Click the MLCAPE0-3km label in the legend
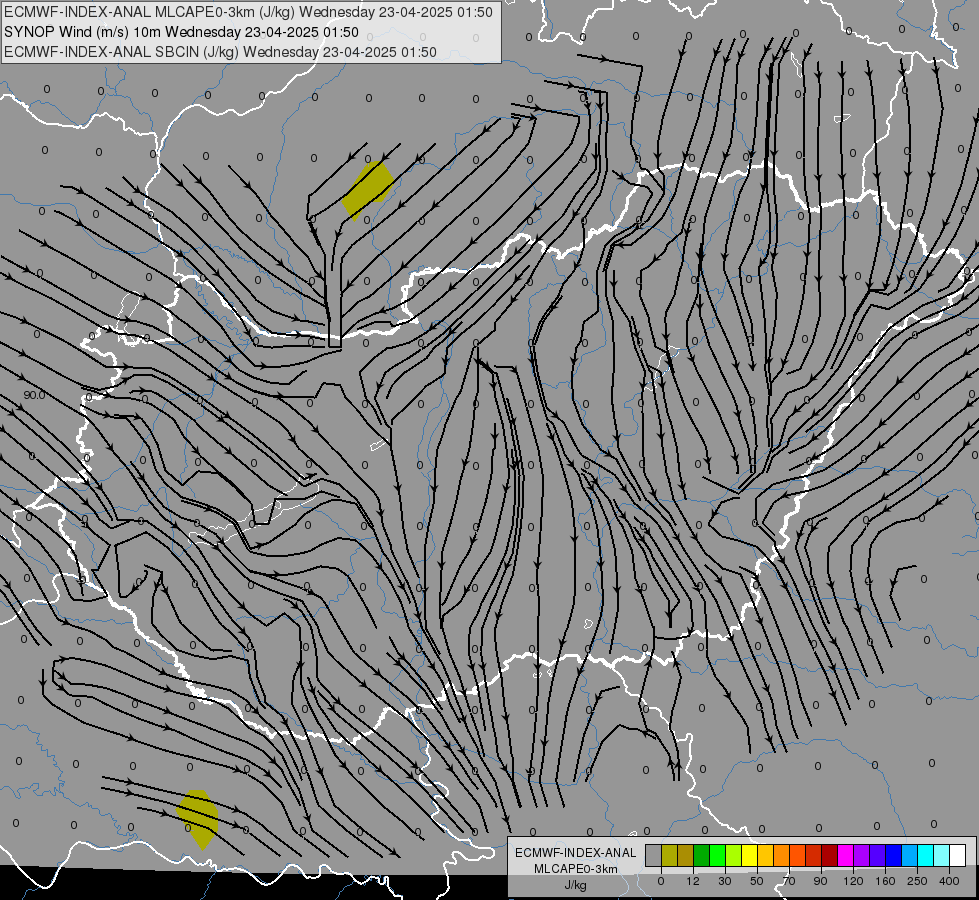This screenshot has width=979, height=900. [x=576, y=869]
